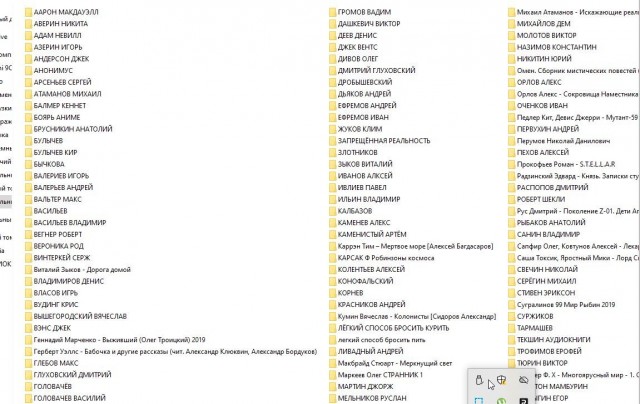Click the folder icon beside ТРОФИМОВ ЕРОФЕЙ

pyautogui.click(x=511, y=351)
